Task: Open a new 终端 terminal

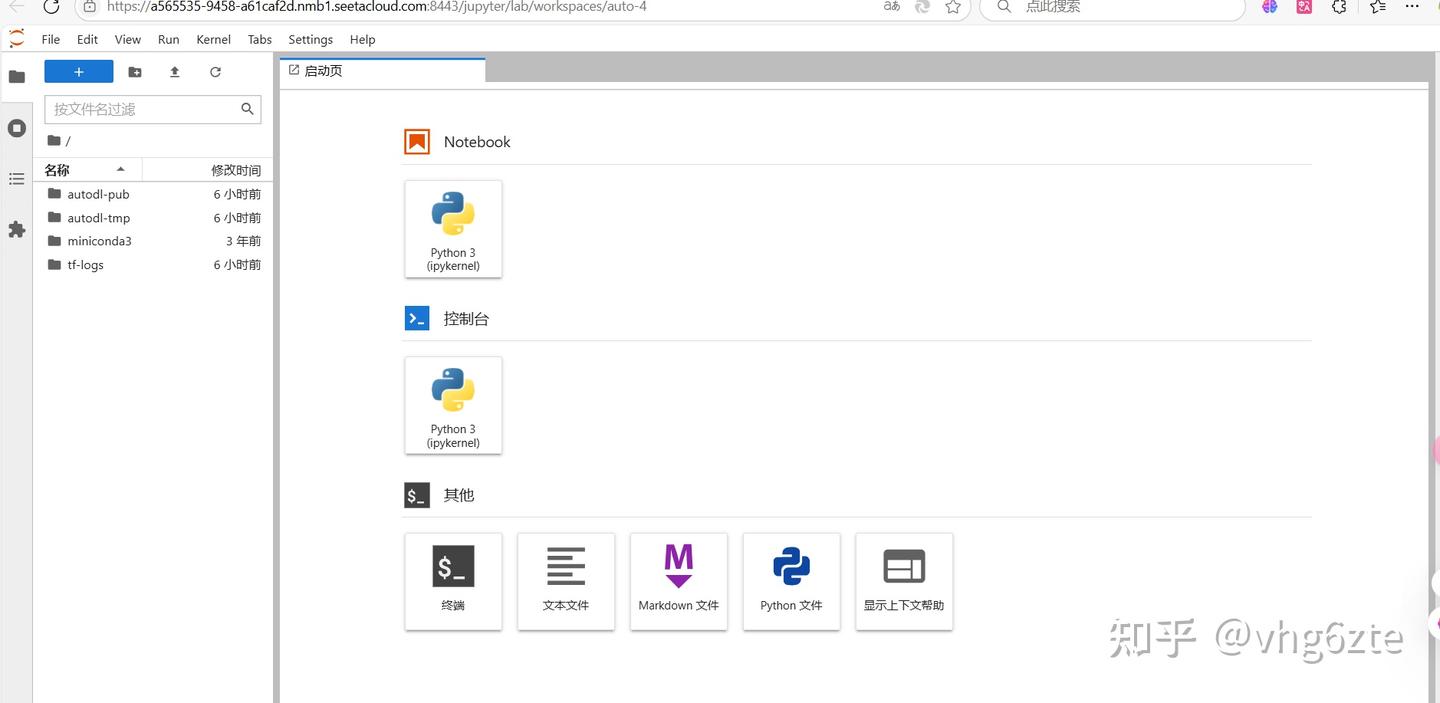Action: click(453, 581)
